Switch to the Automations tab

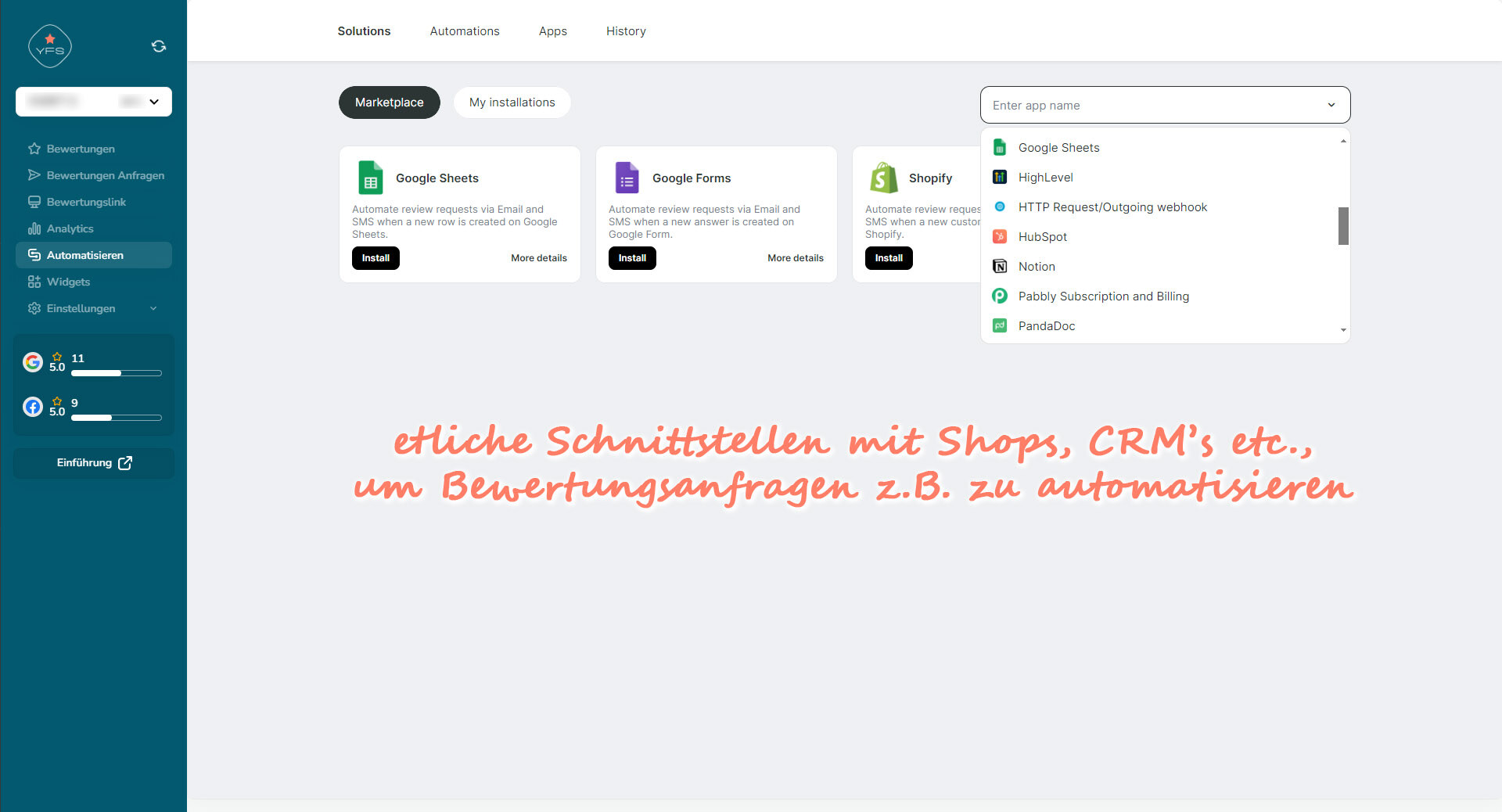(x=464, y=31)
